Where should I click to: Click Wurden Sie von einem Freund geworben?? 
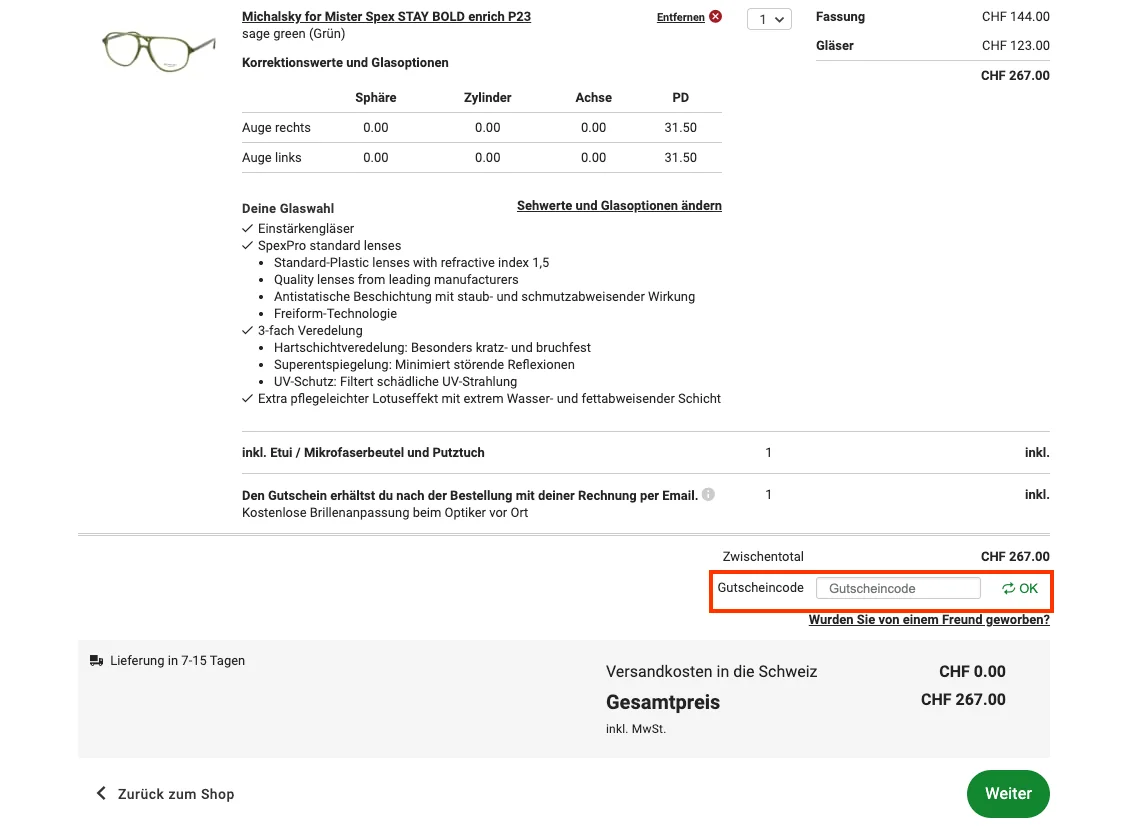(x=928, y=619)
